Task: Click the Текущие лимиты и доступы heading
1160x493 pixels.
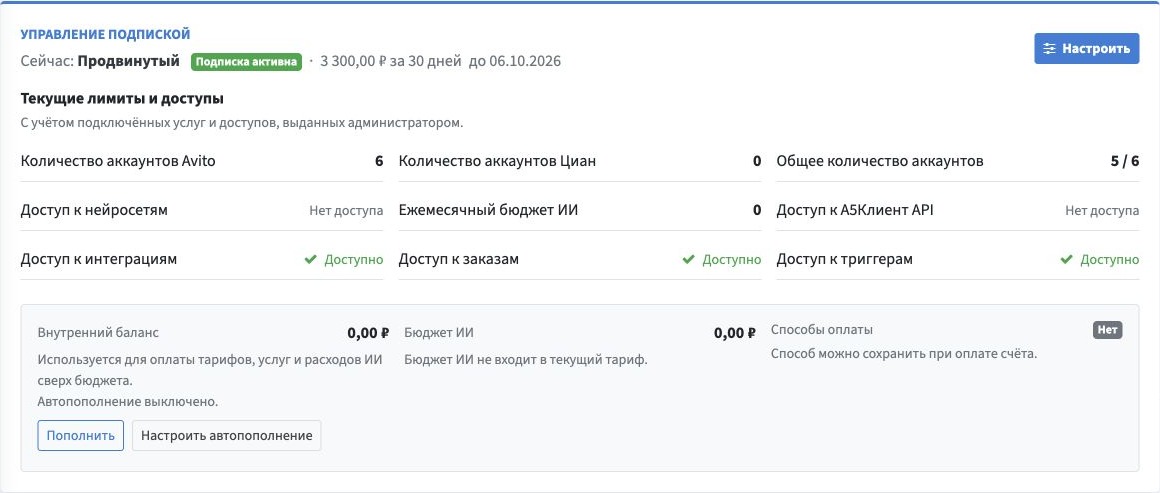Action: coord(122,98)
